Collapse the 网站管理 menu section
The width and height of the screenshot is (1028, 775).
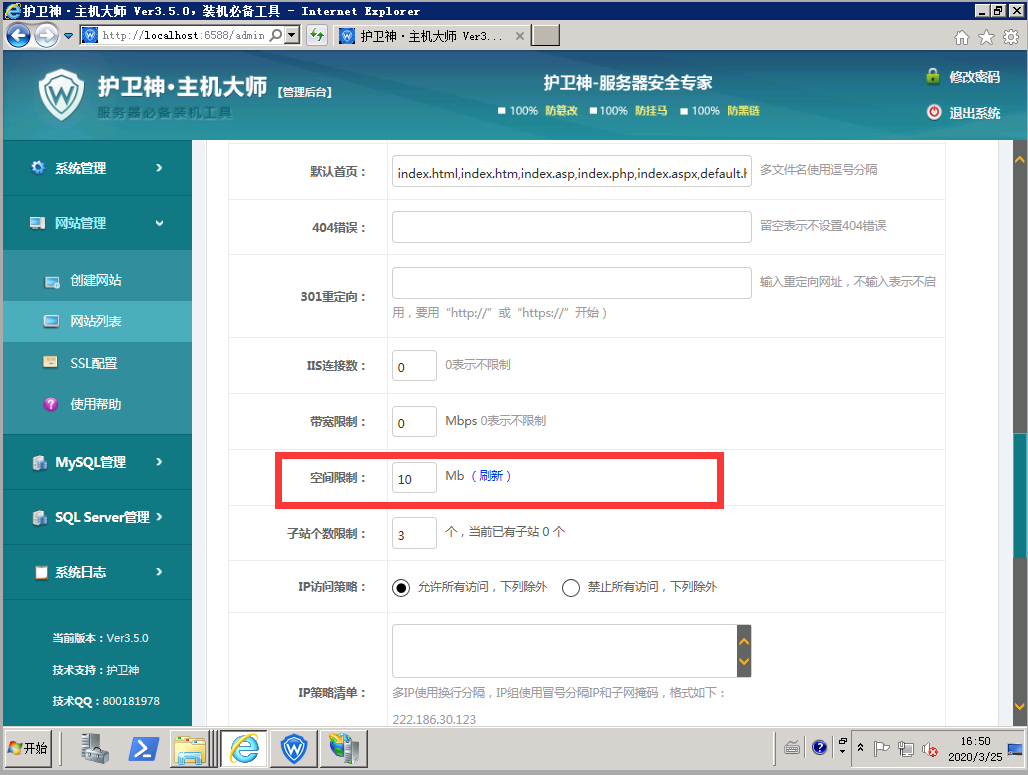click(x=97, y=223)
